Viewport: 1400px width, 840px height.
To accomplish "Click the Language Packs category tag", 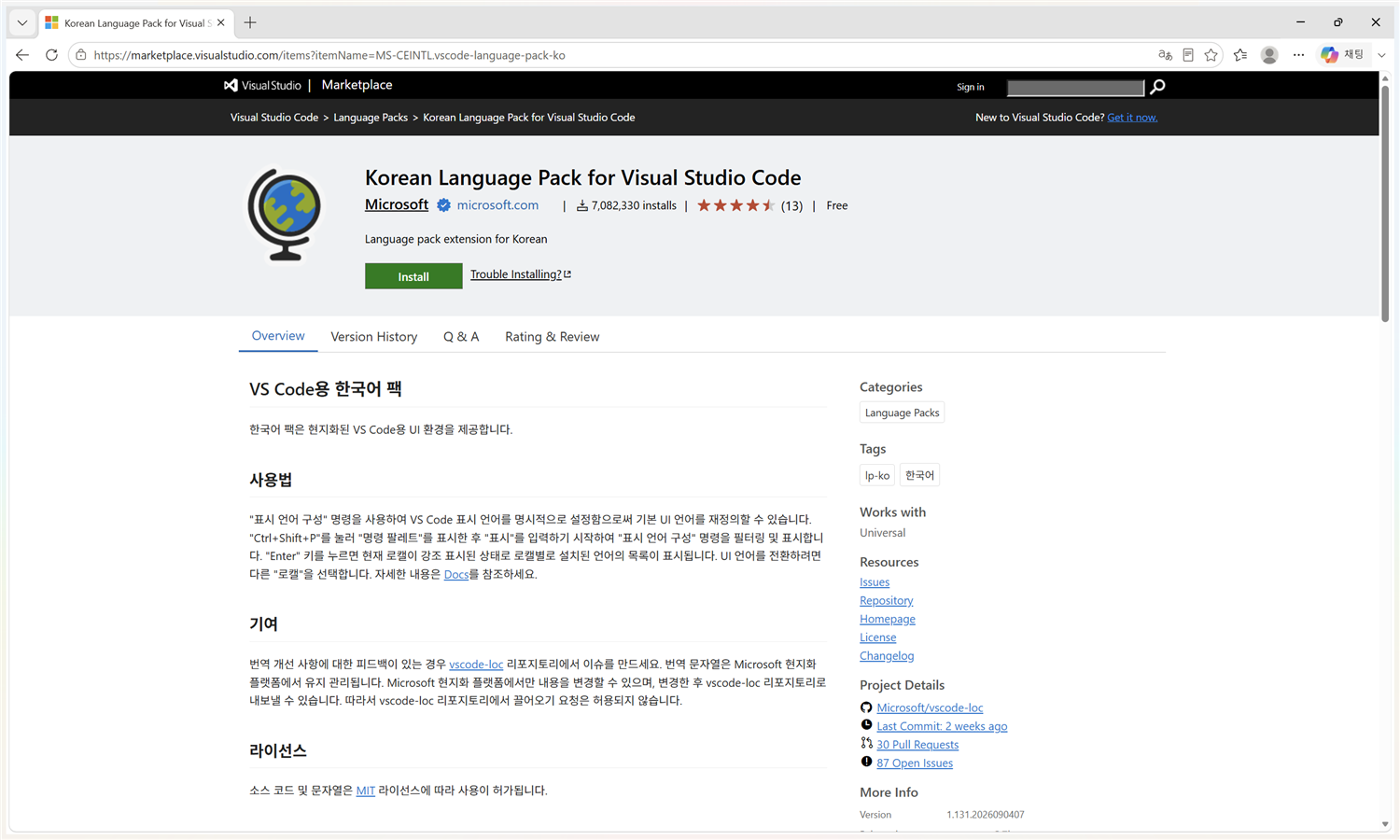I will (903, 413).
